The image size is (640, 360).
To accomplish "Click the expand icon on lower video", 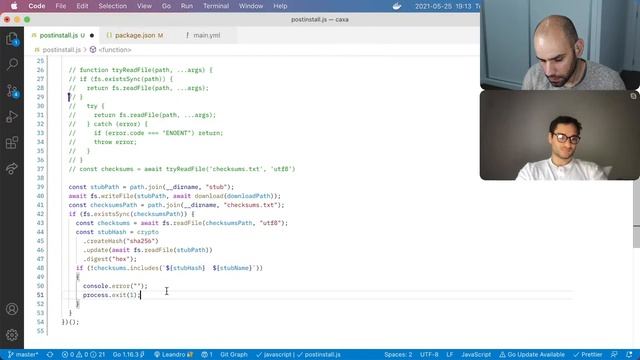I will click(x=633, y=96).
